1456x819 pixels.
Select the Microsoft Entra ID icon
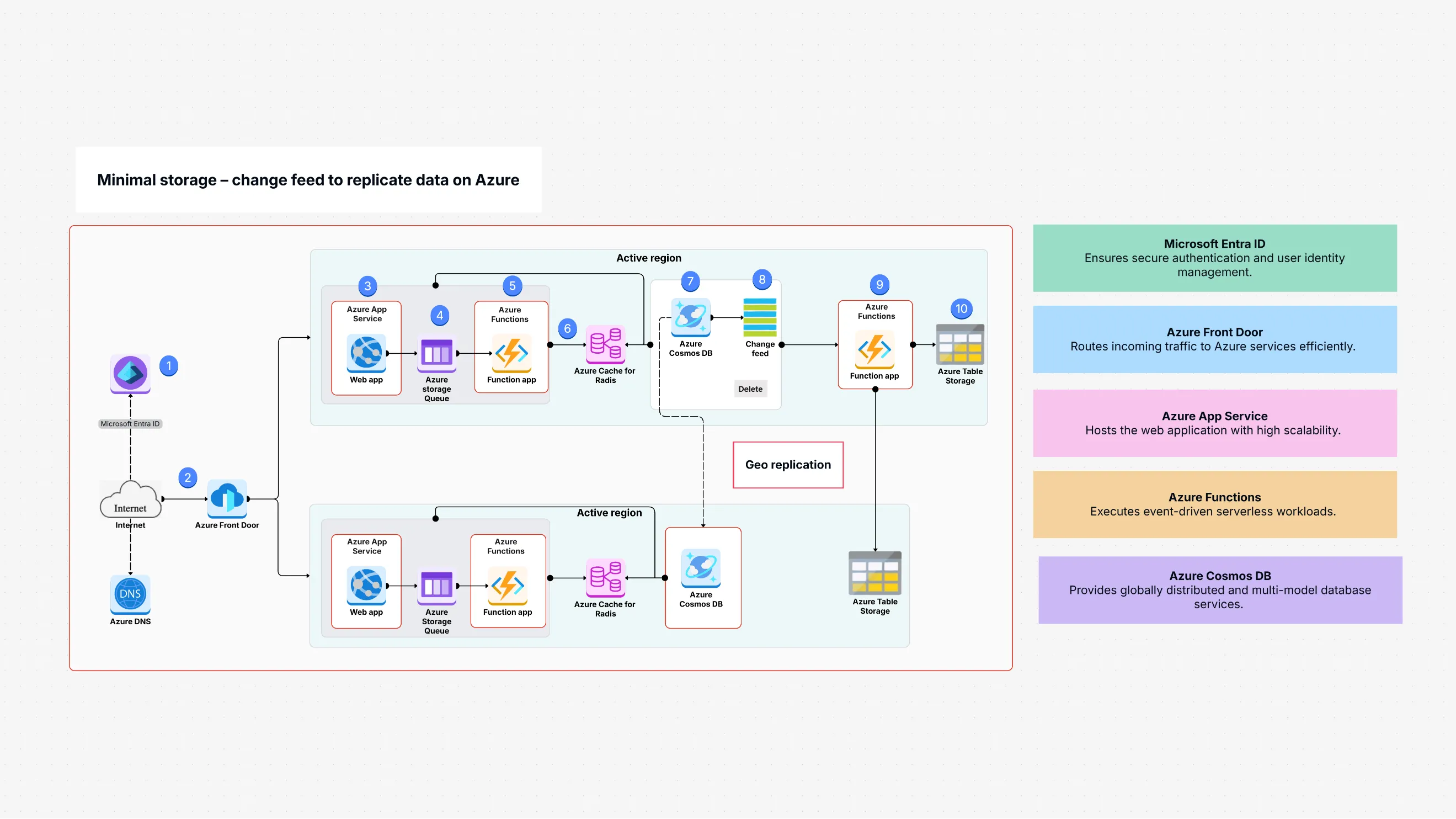pos(130,374)
